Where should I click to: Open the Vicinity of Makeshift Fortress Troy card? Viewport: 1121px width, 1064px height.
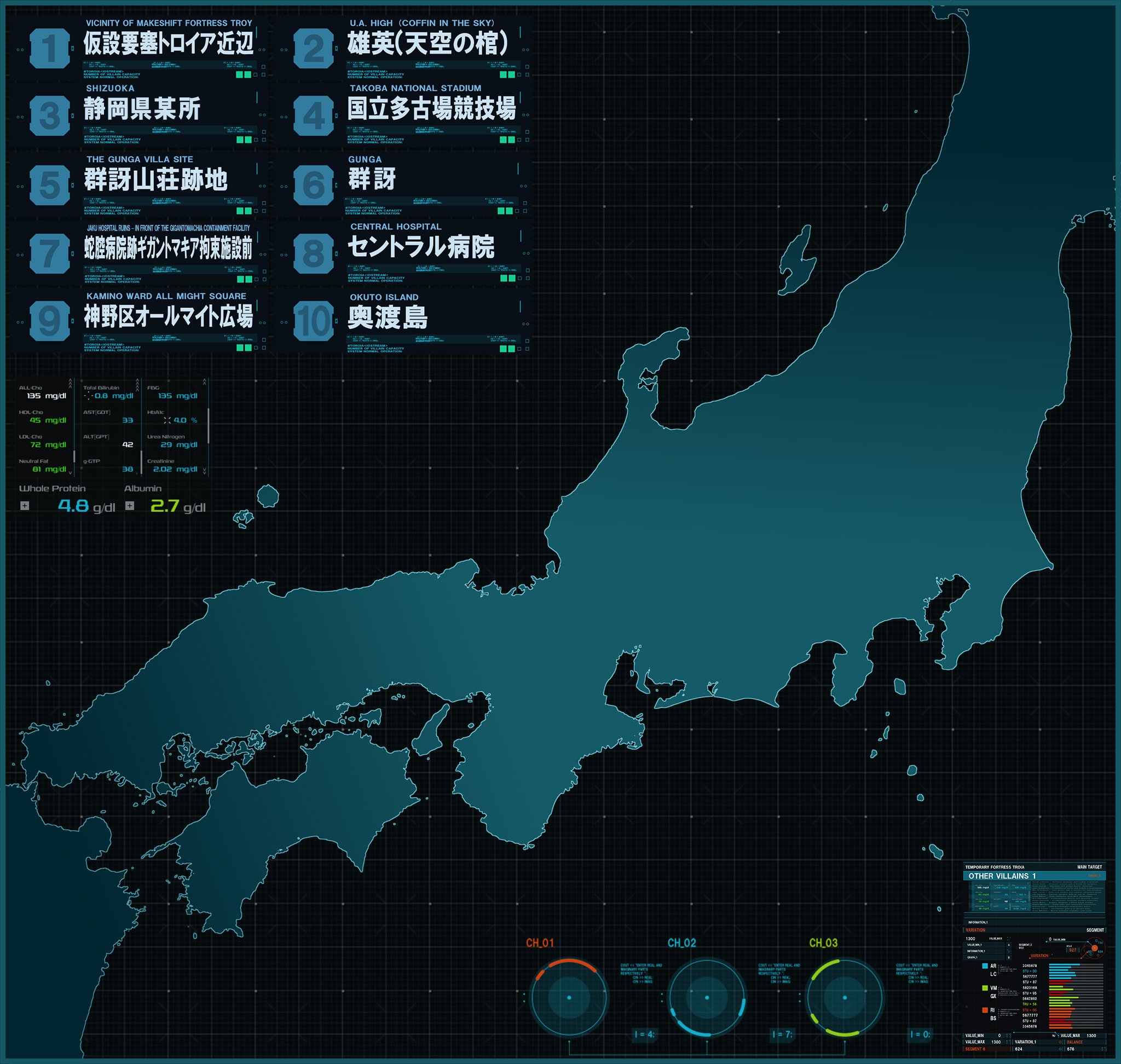[x=138, y=48]
